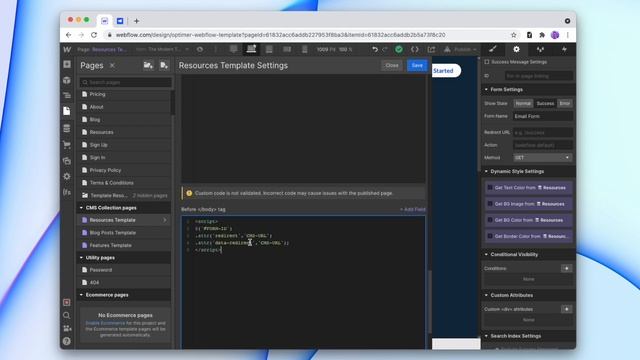Focus the Search pages field
640x360 pixels.
(125, 82)
